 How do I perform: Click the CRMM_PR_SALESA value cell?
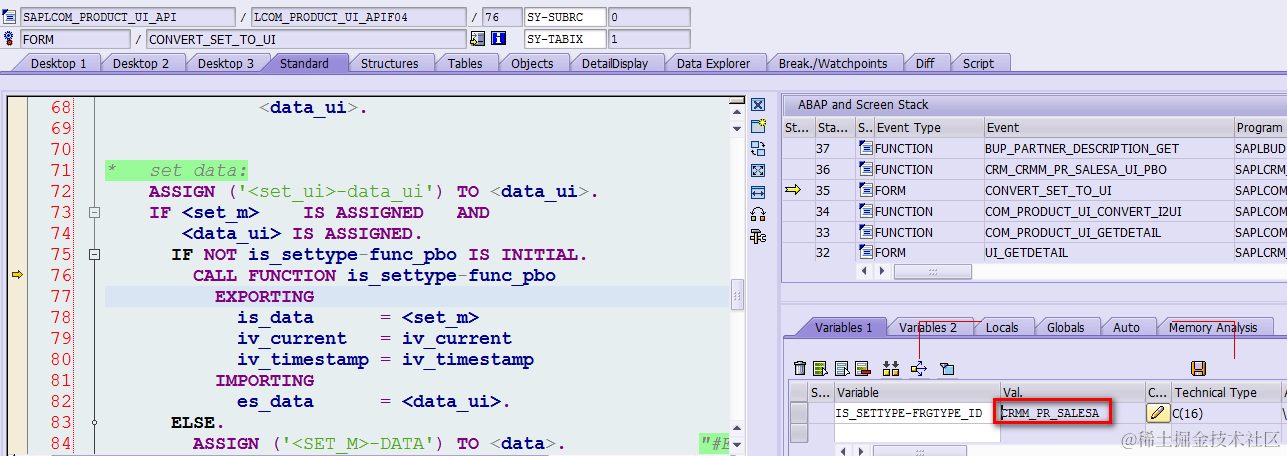coord(1073,413)
